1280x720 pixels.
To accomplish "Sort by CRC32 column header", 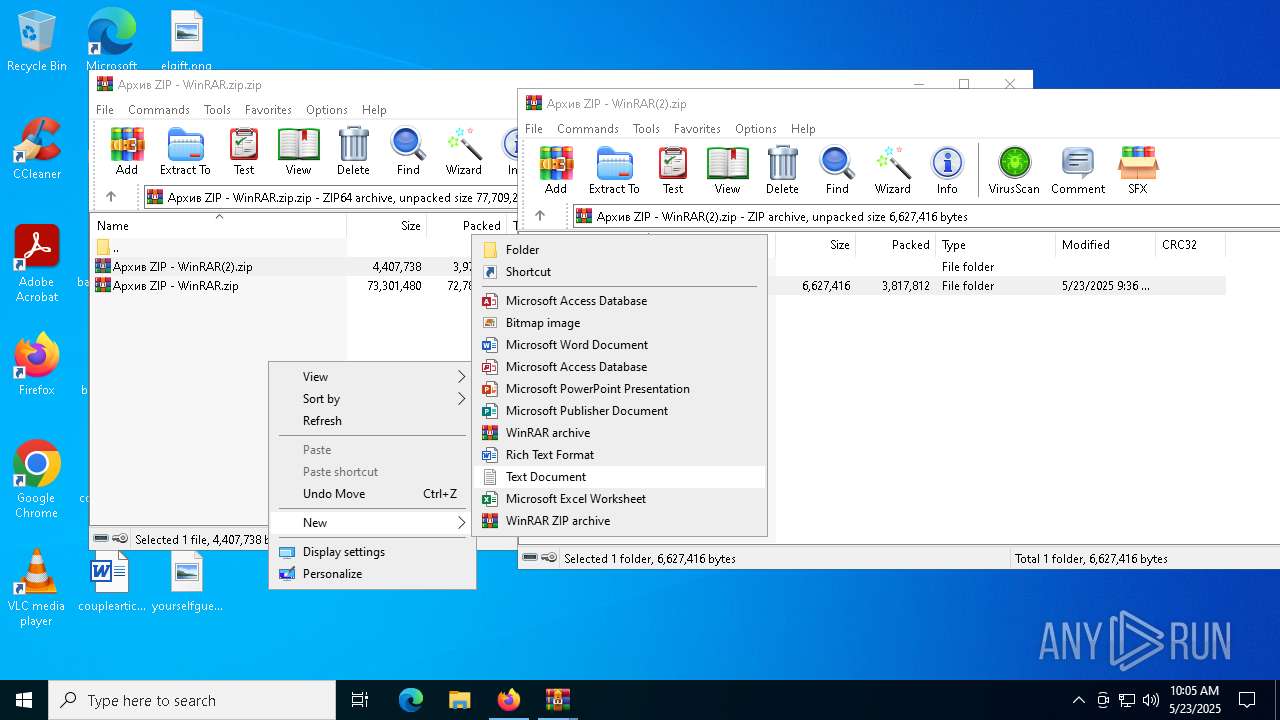I will click(1189, 245).
